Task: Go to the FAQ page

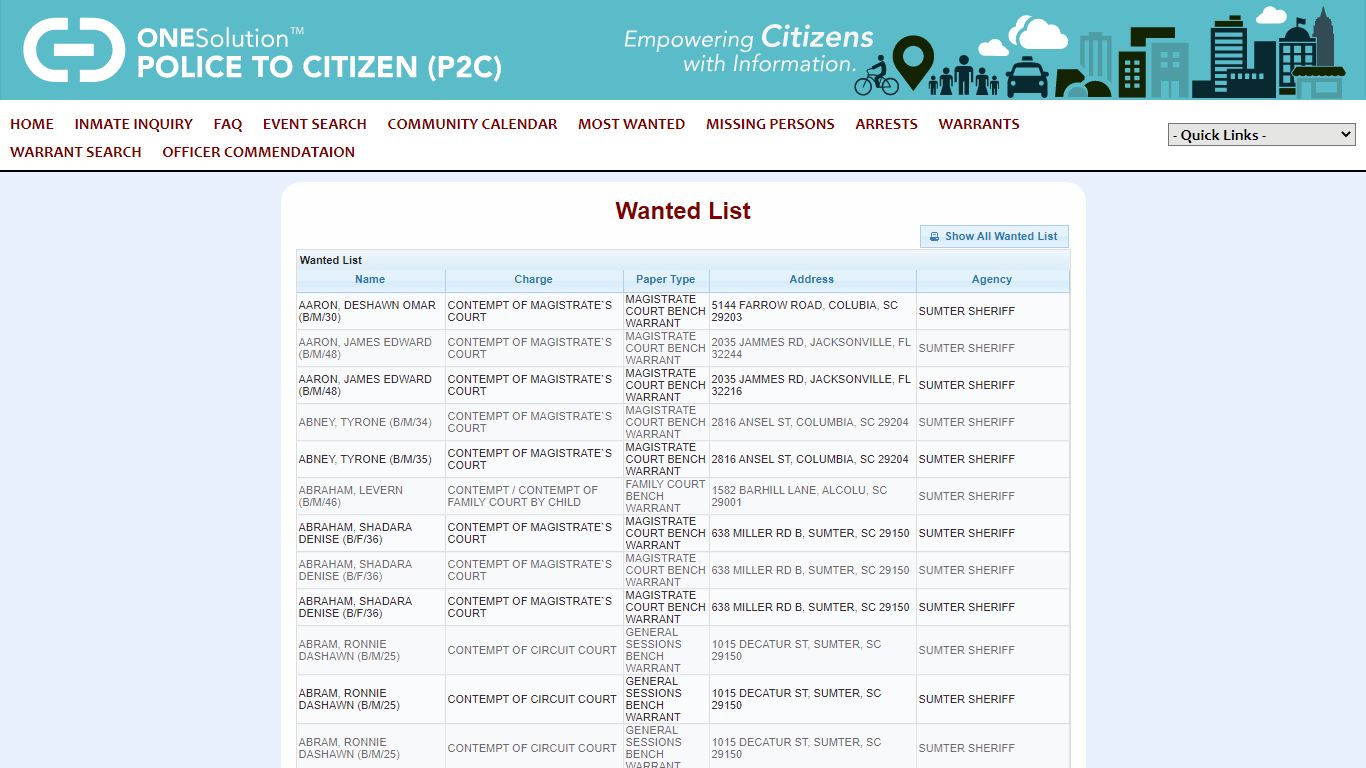Action: pyautogui.click(x=228, y=124)
